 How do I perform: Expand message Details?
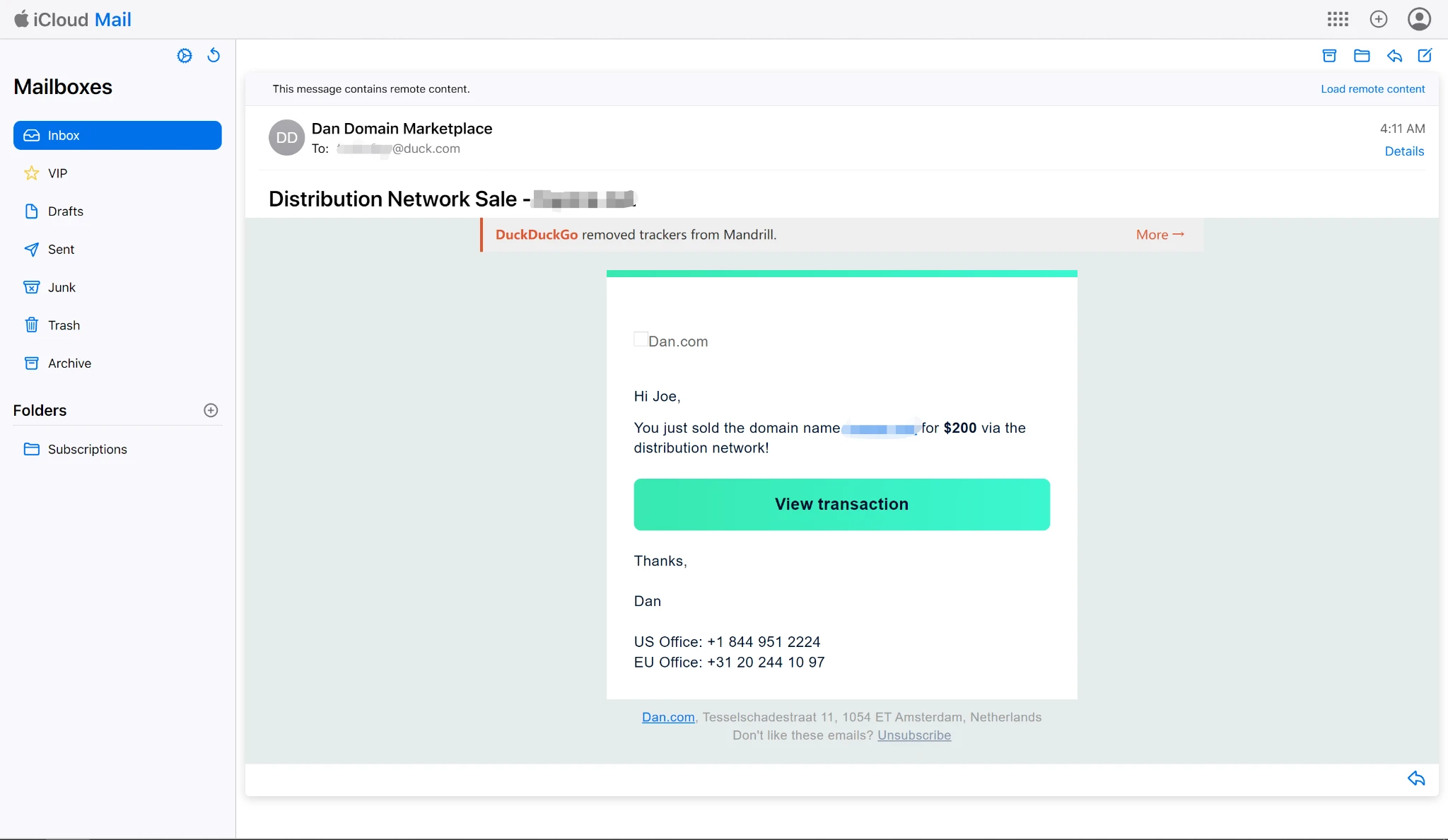1404,151
